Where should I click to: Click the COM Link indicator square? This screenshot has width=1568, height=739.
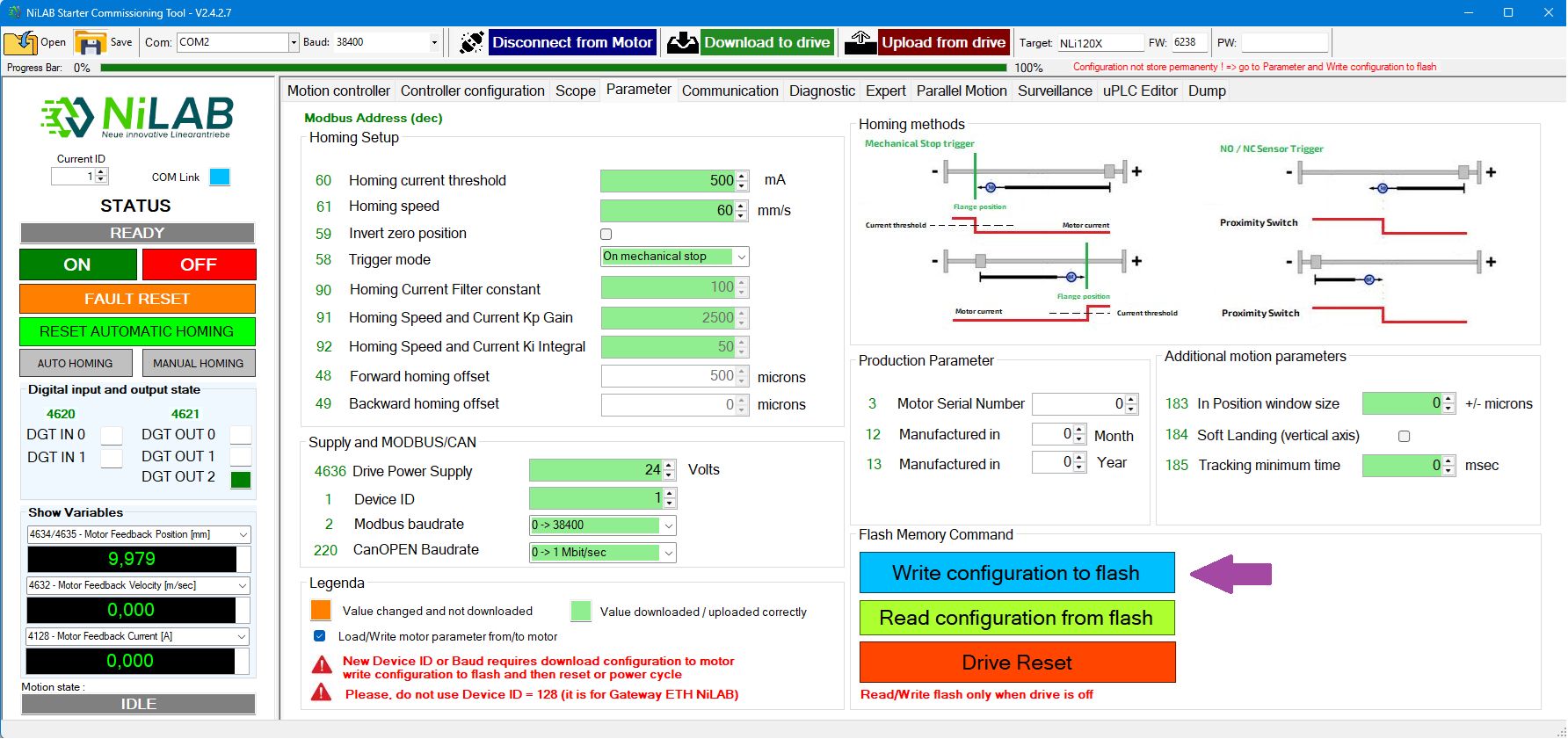click(220, 178)
